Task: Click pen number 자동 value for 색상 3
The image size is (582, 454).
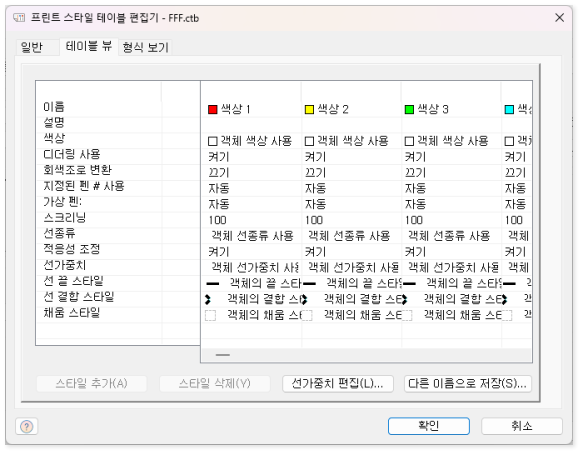Action: [415, 189]
